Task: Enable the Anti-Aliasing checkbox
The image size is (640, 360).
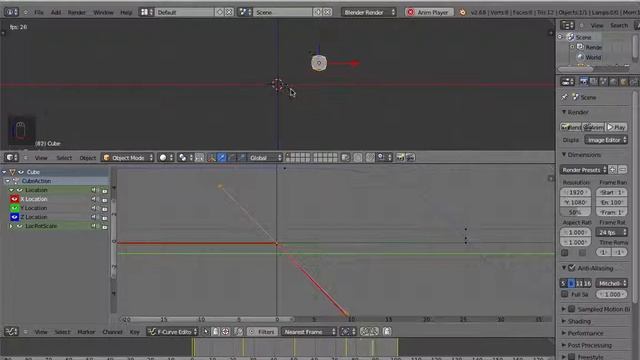Action: pos(572,268)
